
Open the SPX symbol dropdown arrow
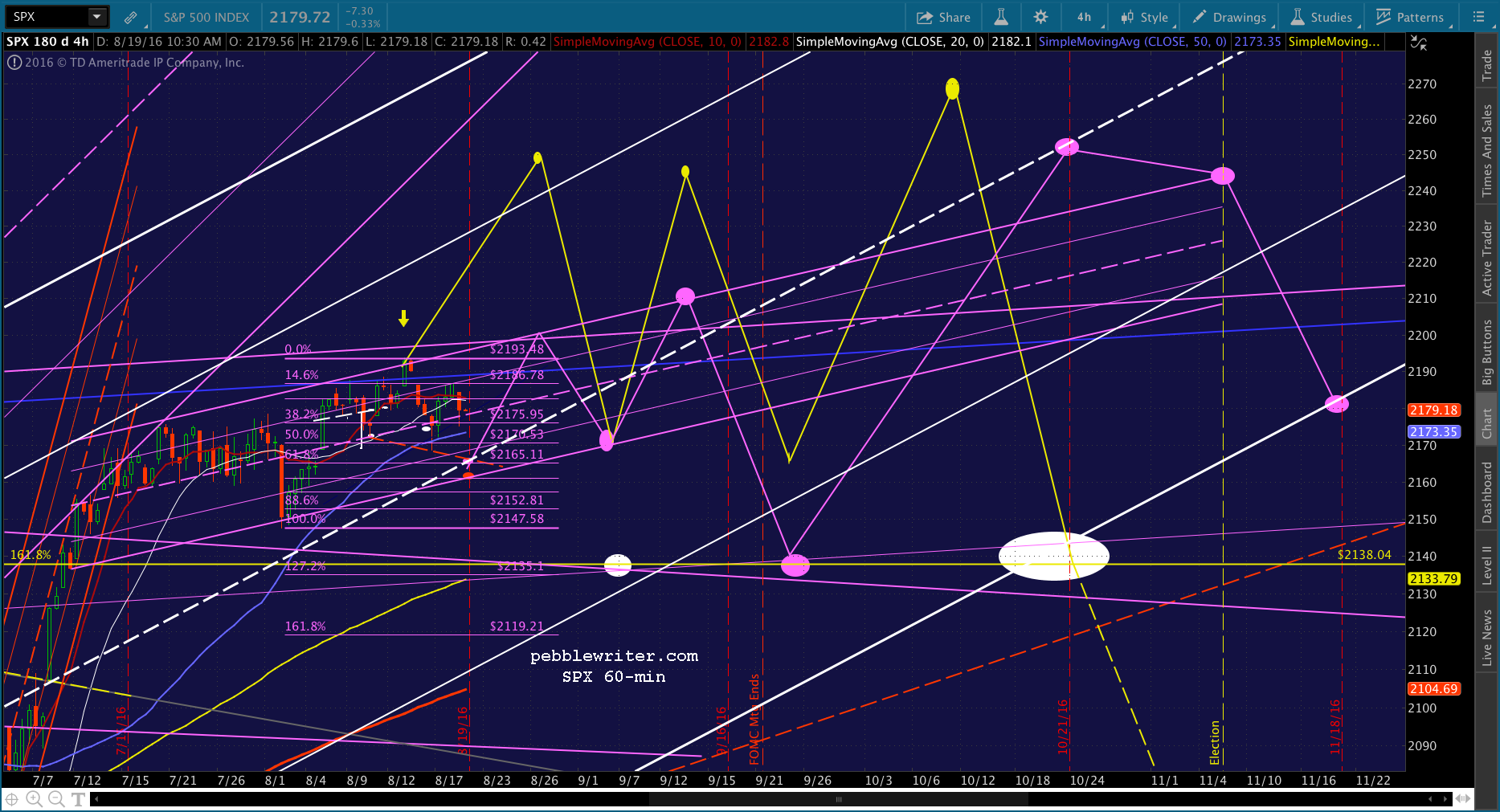click(96, 17)
